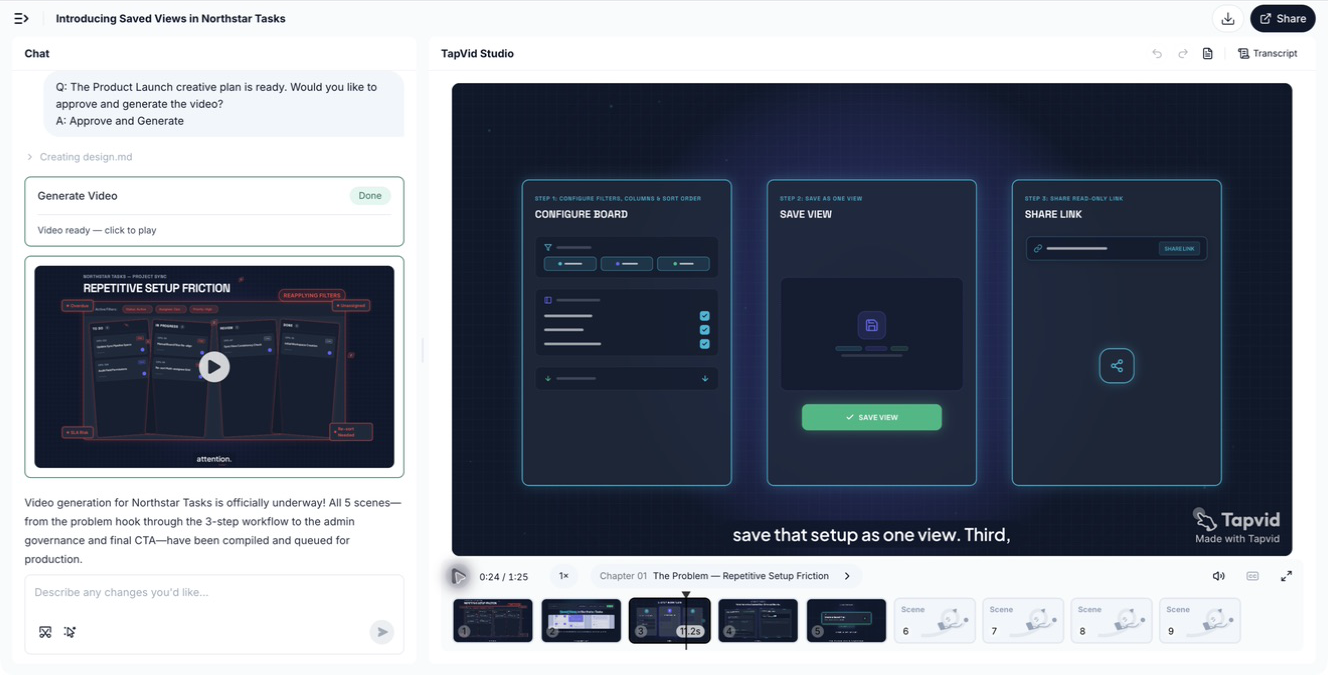Play the video preview in chat

214,367
